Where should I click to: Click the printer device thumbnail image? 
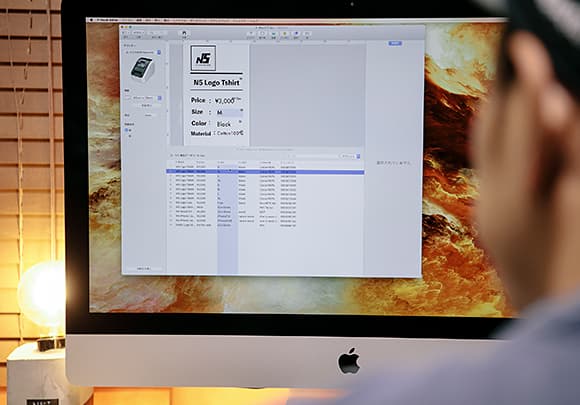tap(142, 69)
